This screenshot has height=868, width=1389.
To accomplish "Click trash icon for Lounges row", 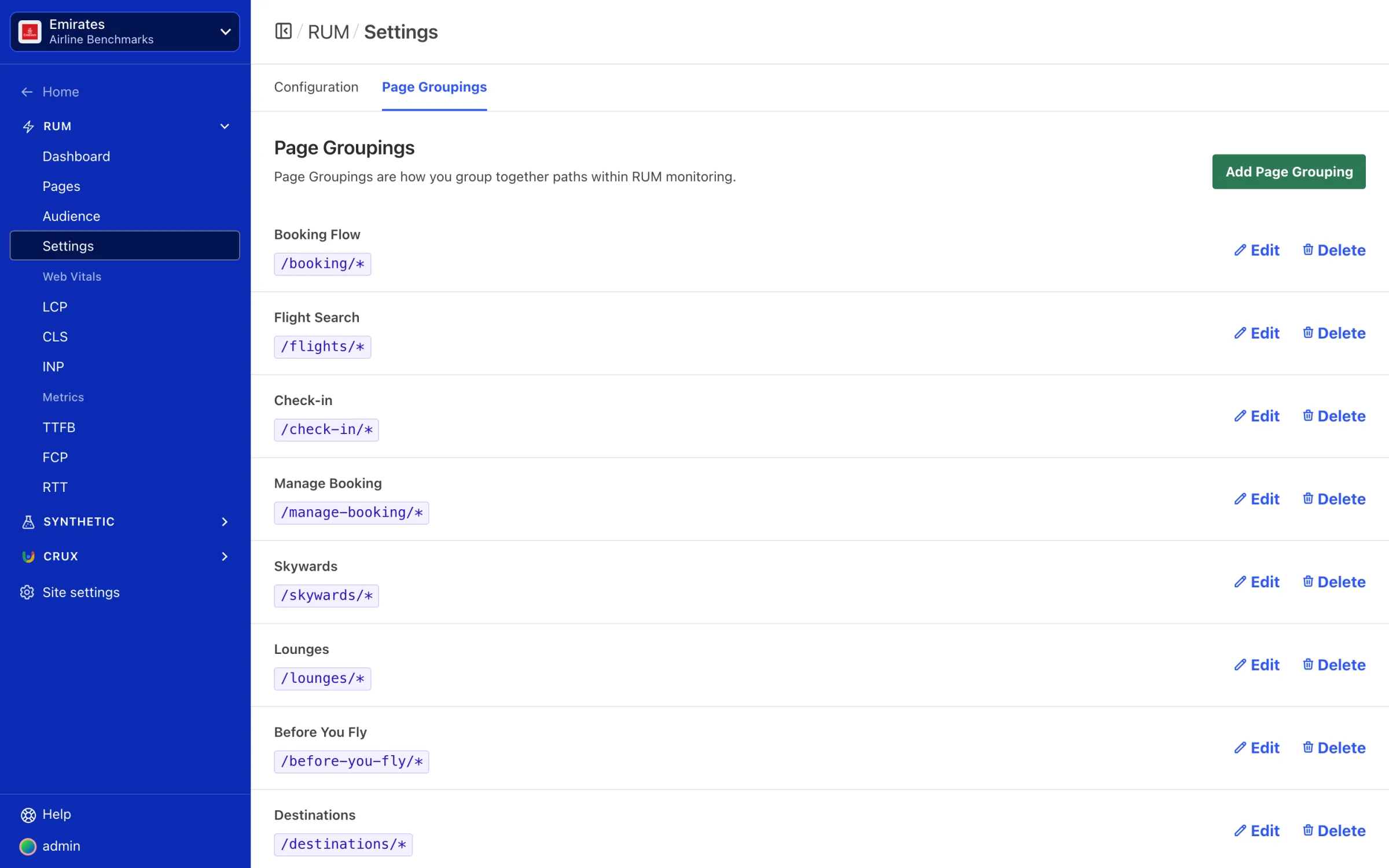I will click(x=1308, y=664).
